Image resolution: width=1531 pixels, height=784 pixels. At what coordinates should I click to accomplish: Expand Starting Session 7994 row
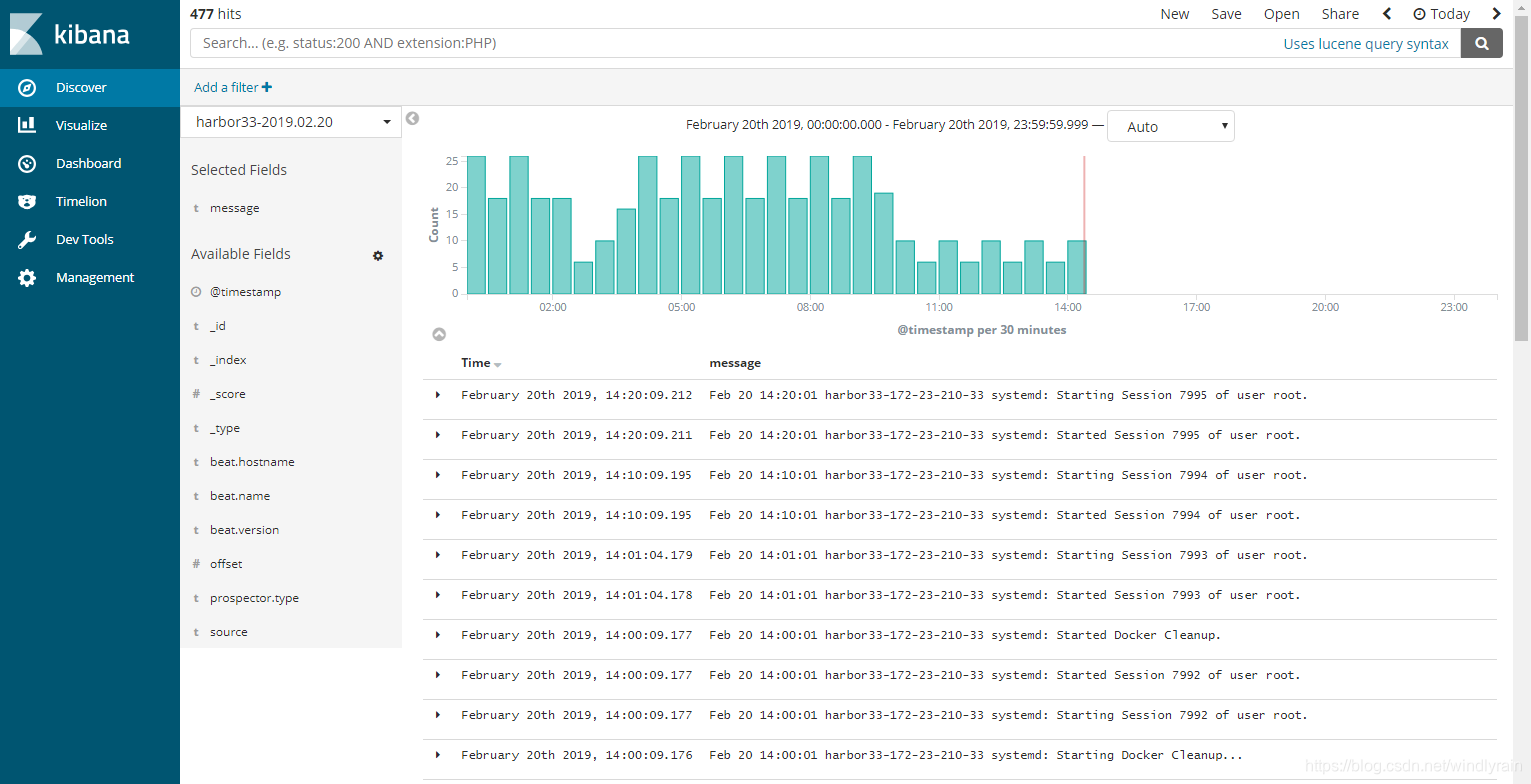[438, 475]
